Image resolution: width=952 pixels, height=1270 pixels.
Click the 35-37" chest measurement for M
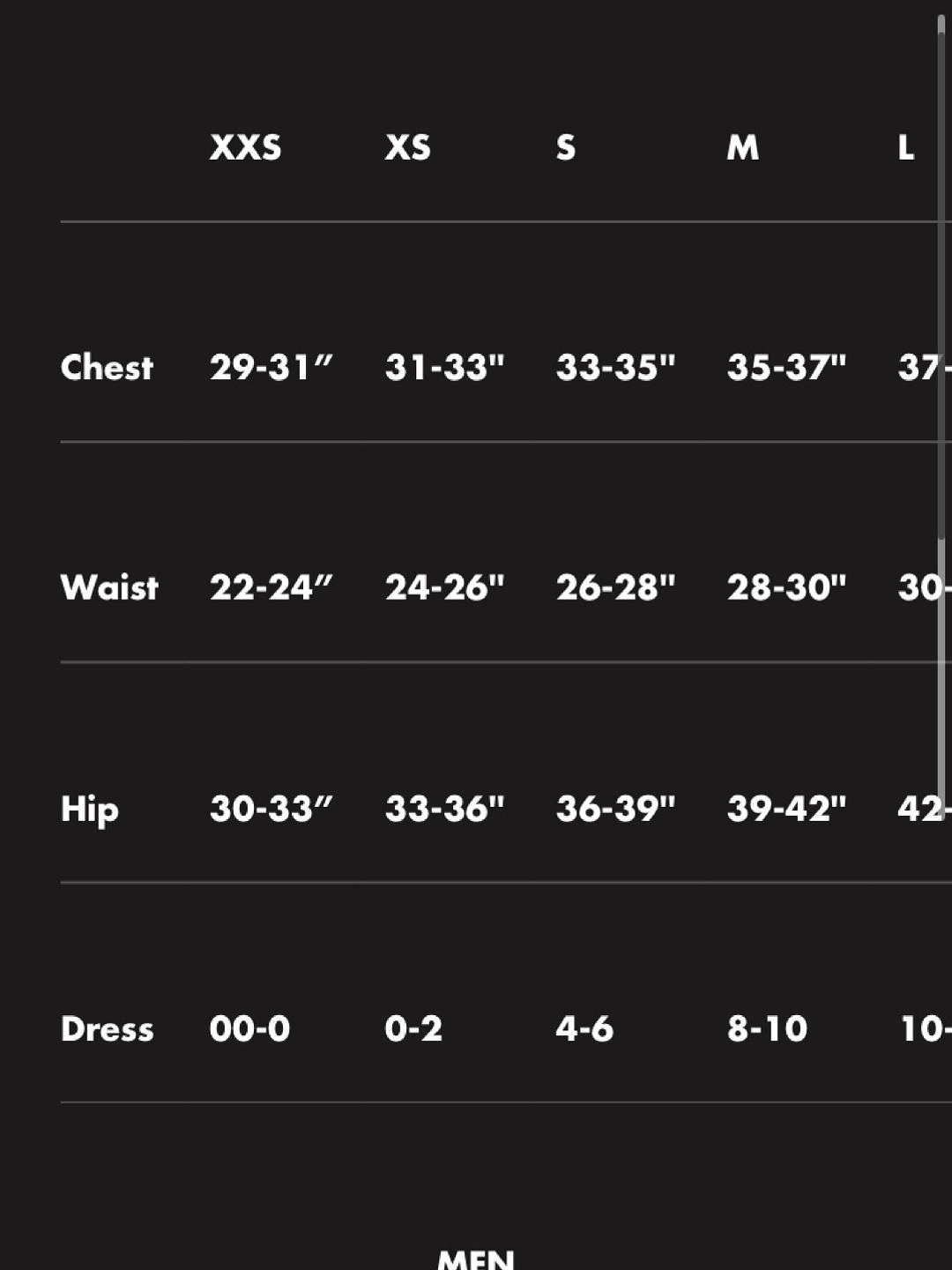click(x=786, y=367)
